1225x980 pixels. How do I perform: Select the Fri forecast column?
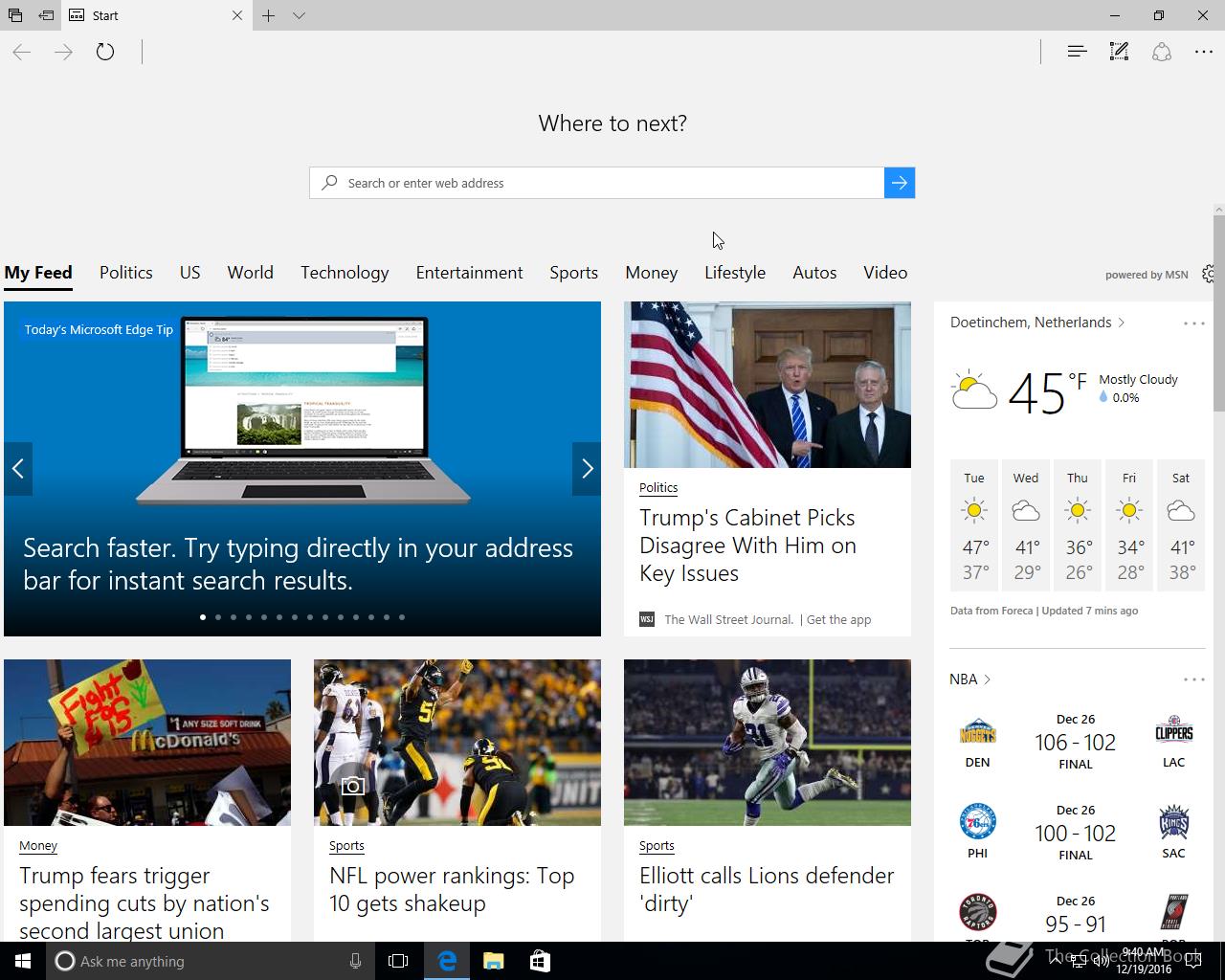coord(1129,525)
